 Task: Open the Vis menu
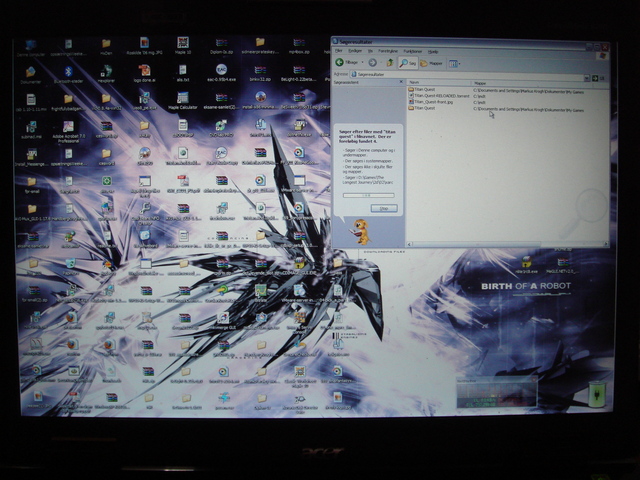coord(370,51)
